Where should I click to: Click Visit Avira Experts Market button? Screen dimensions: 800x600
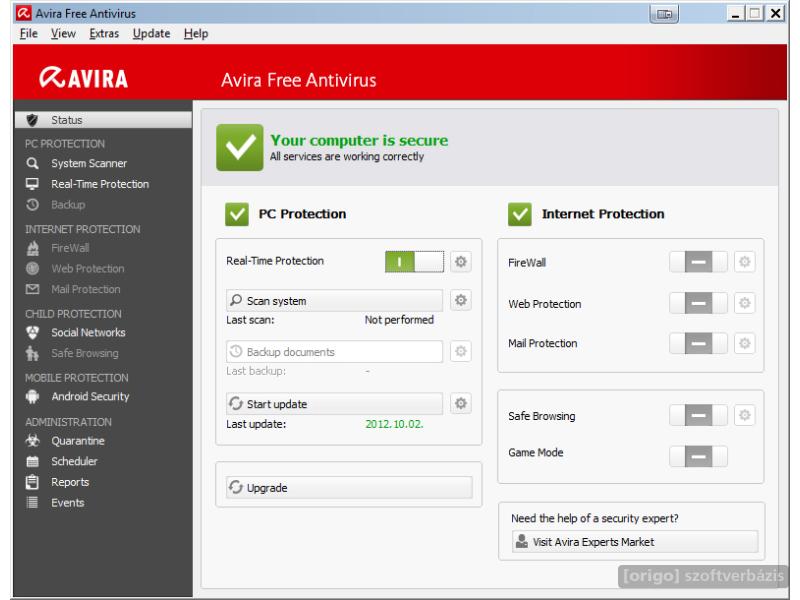point(635,541)
